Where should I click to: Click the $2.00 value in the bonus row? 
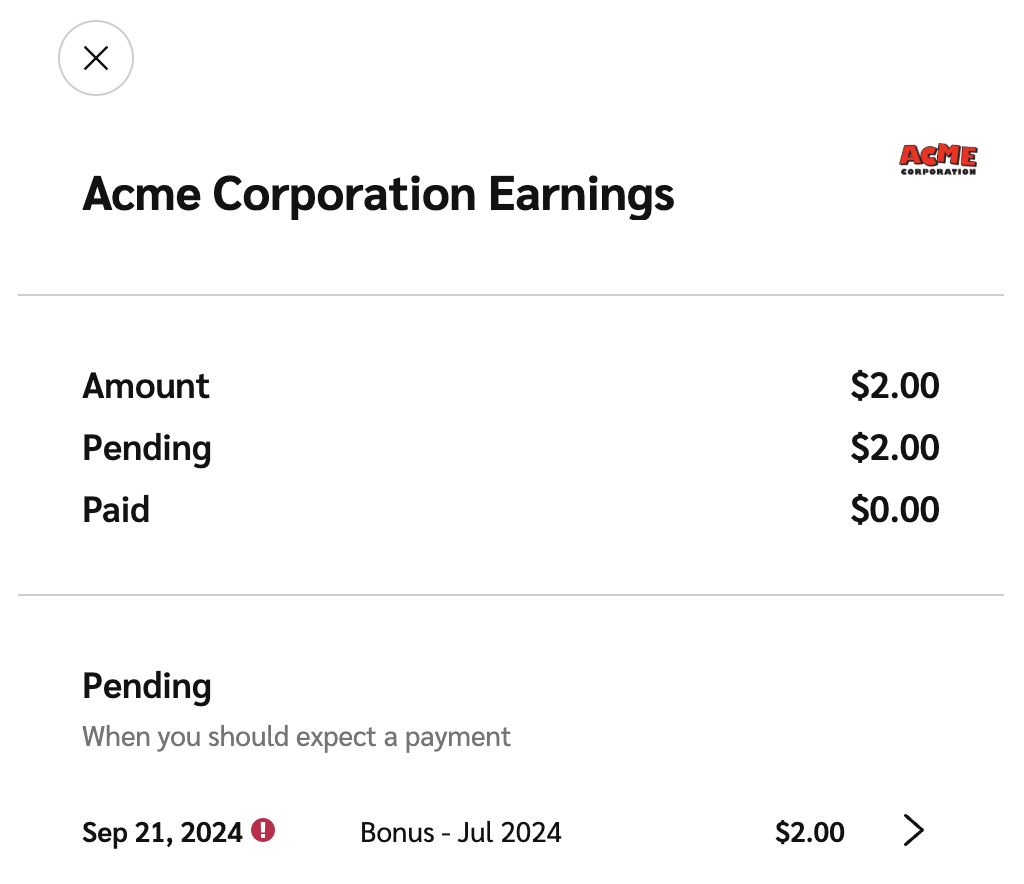[x=809, y=832]
